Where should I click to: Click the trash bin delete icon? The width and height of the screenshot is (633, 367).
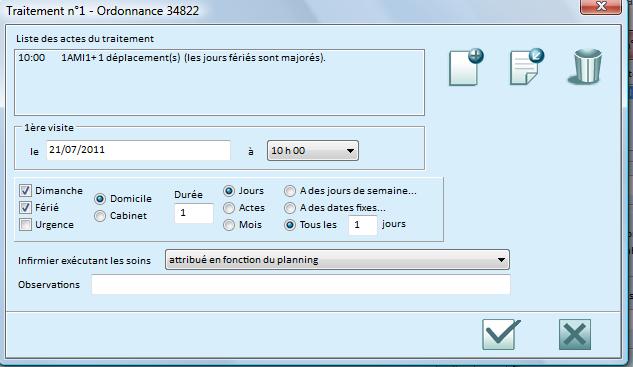coord(585,66)
